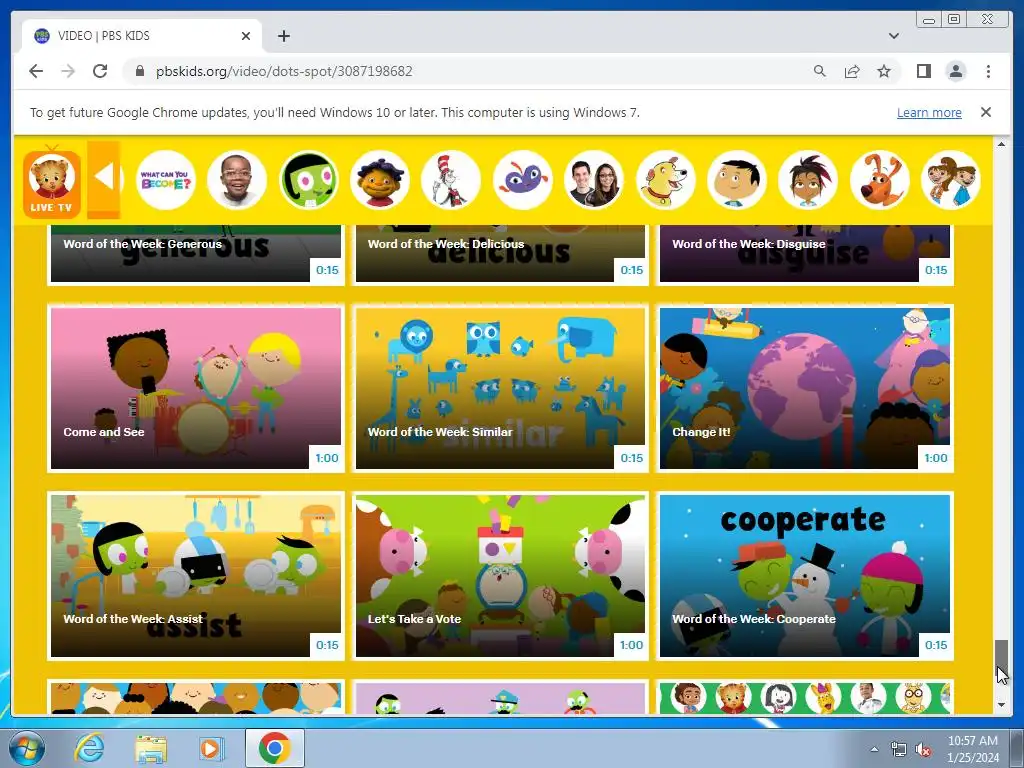Open Sid the Science Kid show icon

pos(379,180)
